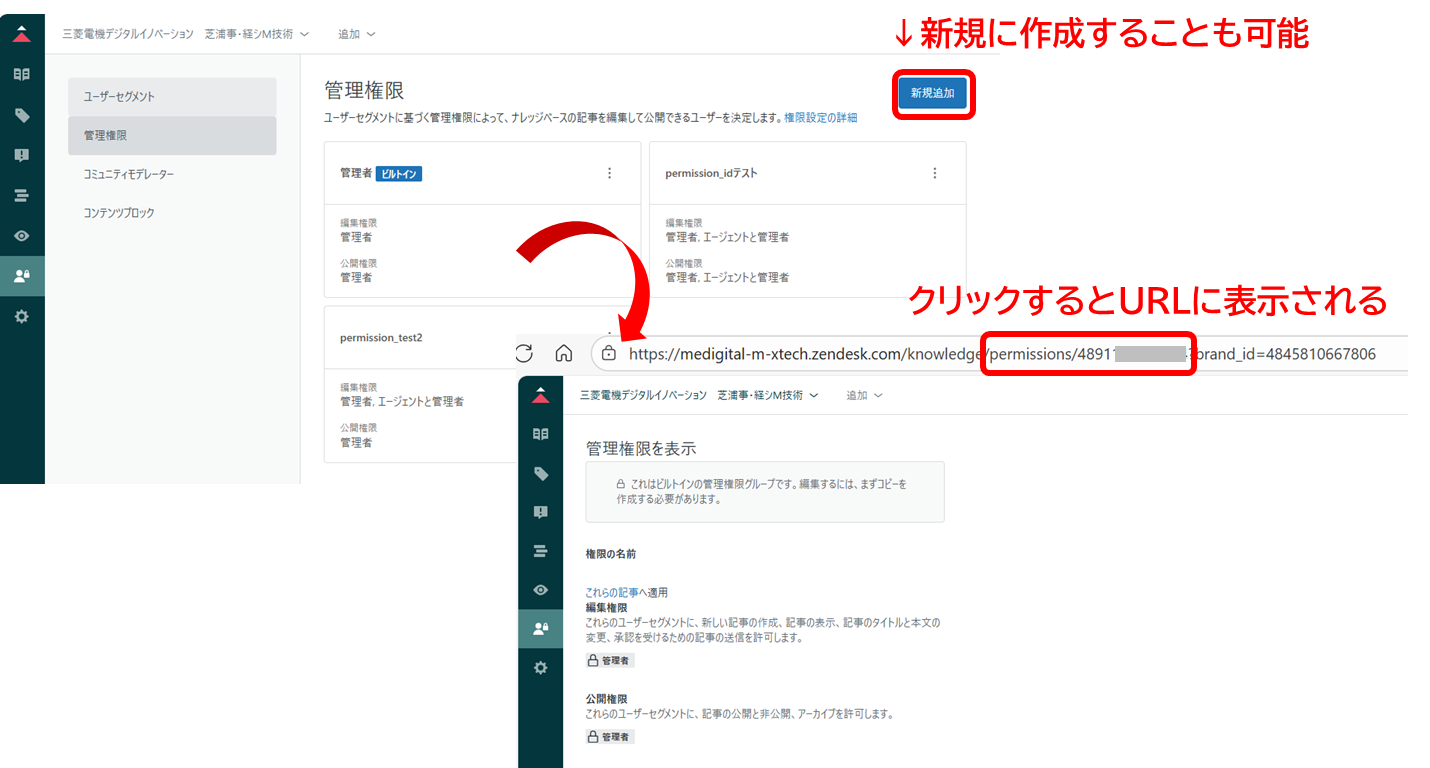
Task: Open settings gear in 管理権限 list page sidebar
Action: click(x=22, y=316)
